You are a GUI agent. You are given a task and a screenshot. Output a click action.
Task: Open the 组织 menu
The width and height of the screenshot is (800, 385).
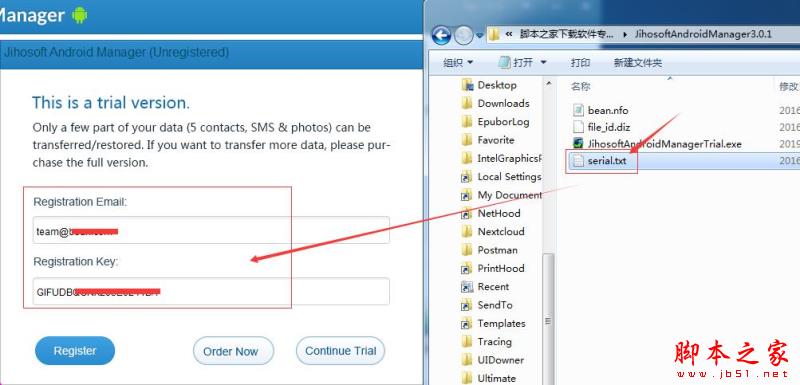(x=458, y=62)
